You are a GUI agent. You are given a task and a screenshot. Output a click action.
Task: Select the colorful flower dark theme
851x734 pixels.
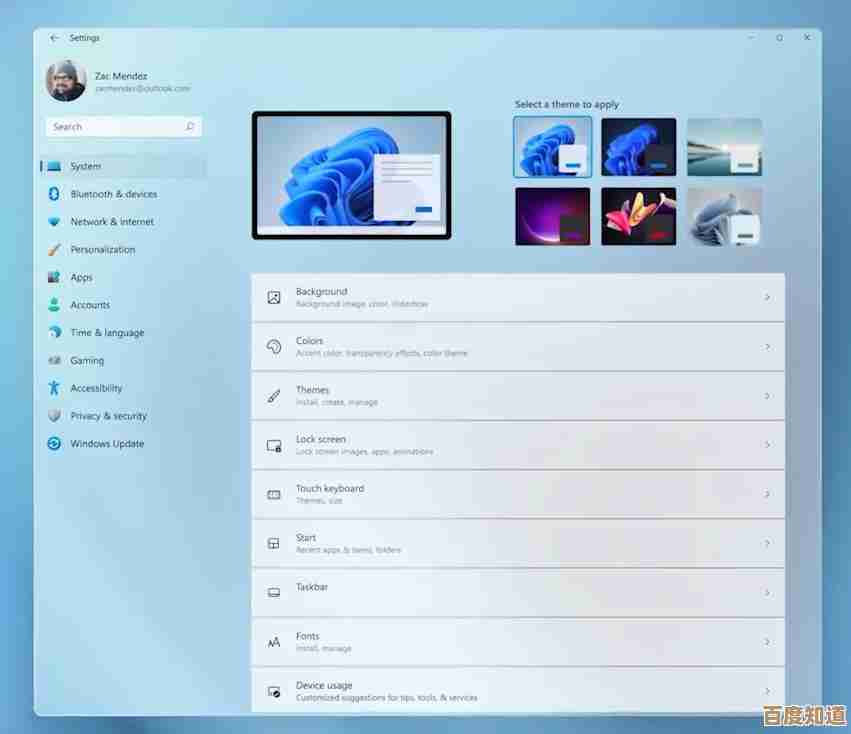638,216
